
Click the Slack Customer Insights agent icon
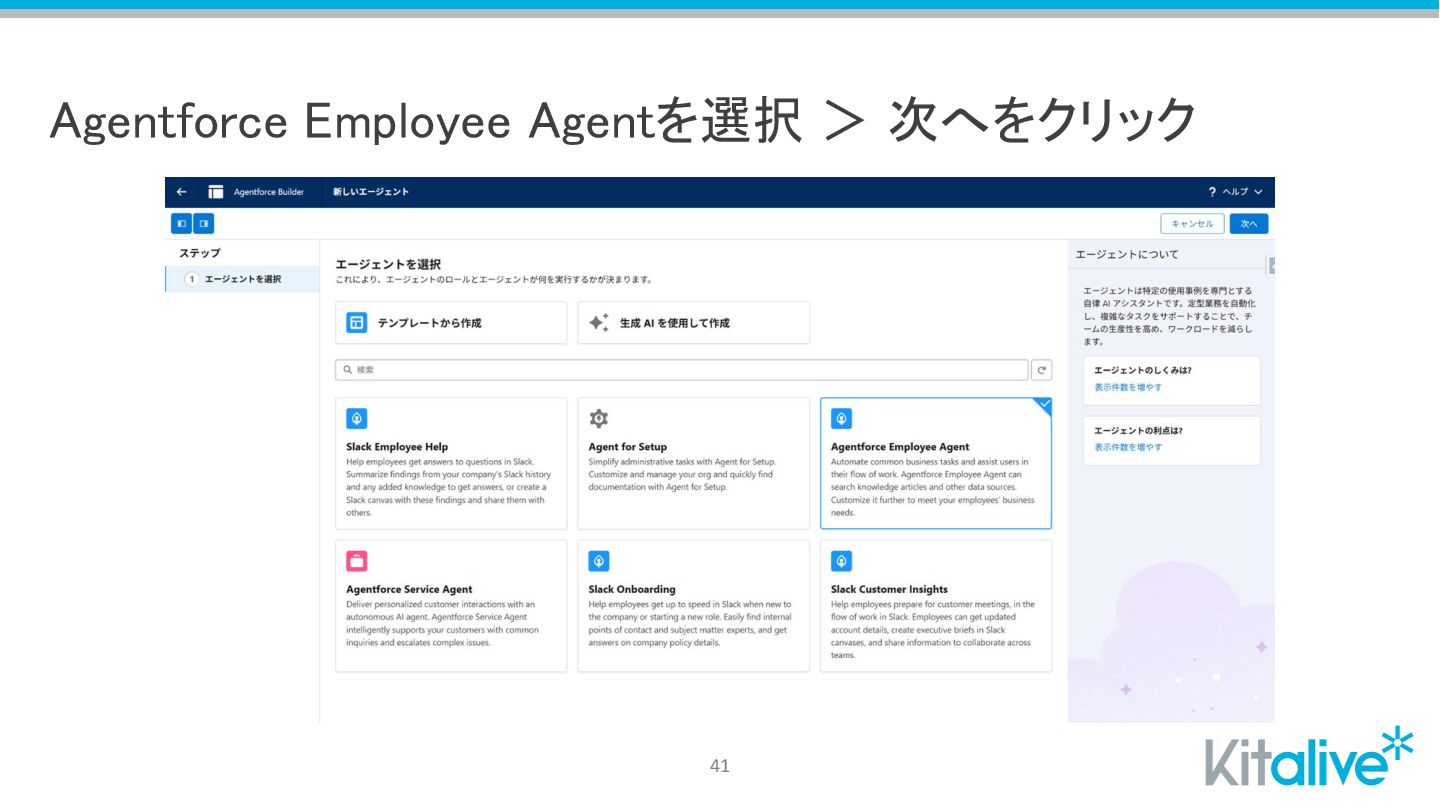841,561
